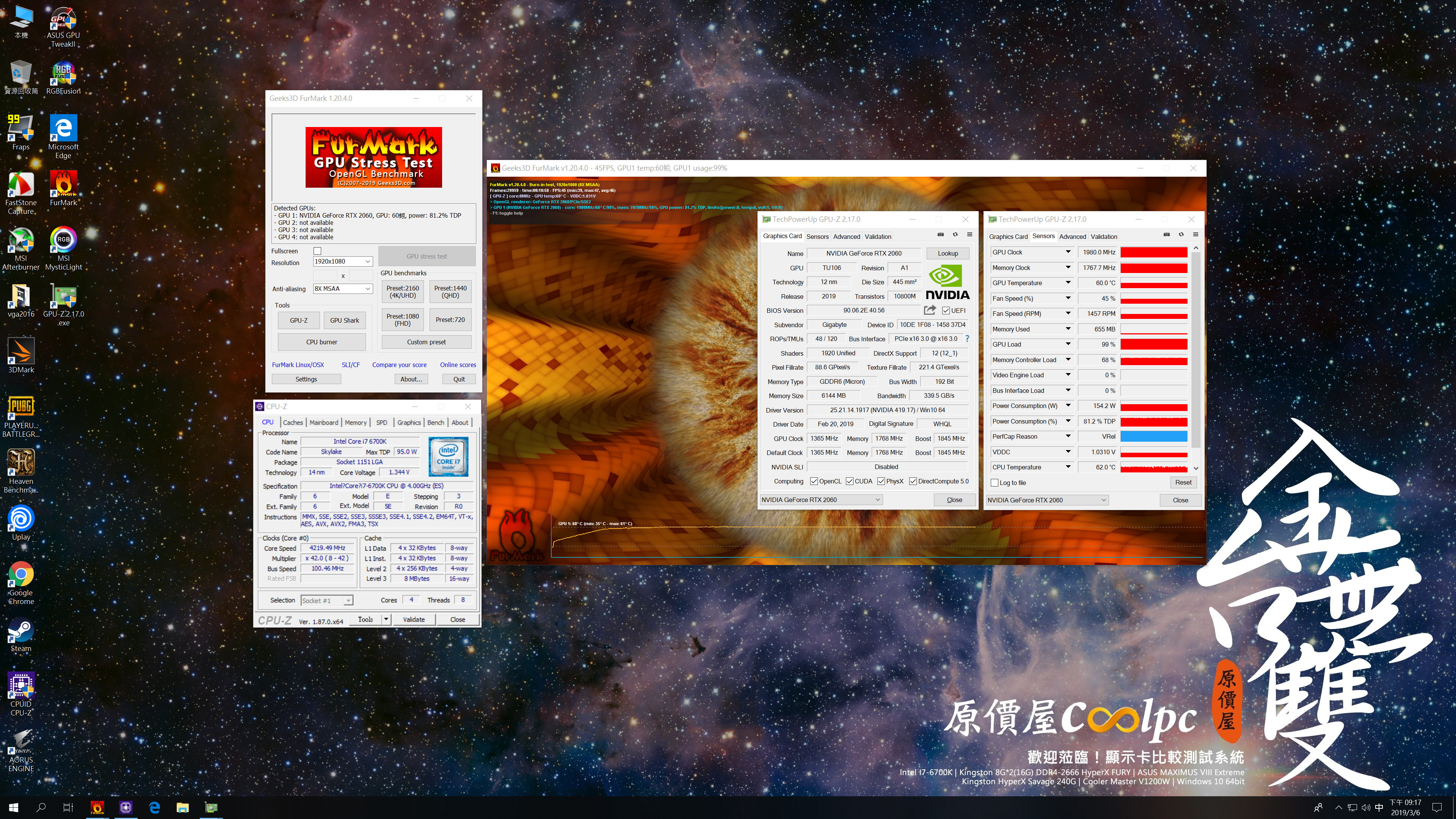This screenshot has width=1456, height=819.
Task: Toggle PhysX checkbox in GPU-Z
Action: click(x=881, y=481)
